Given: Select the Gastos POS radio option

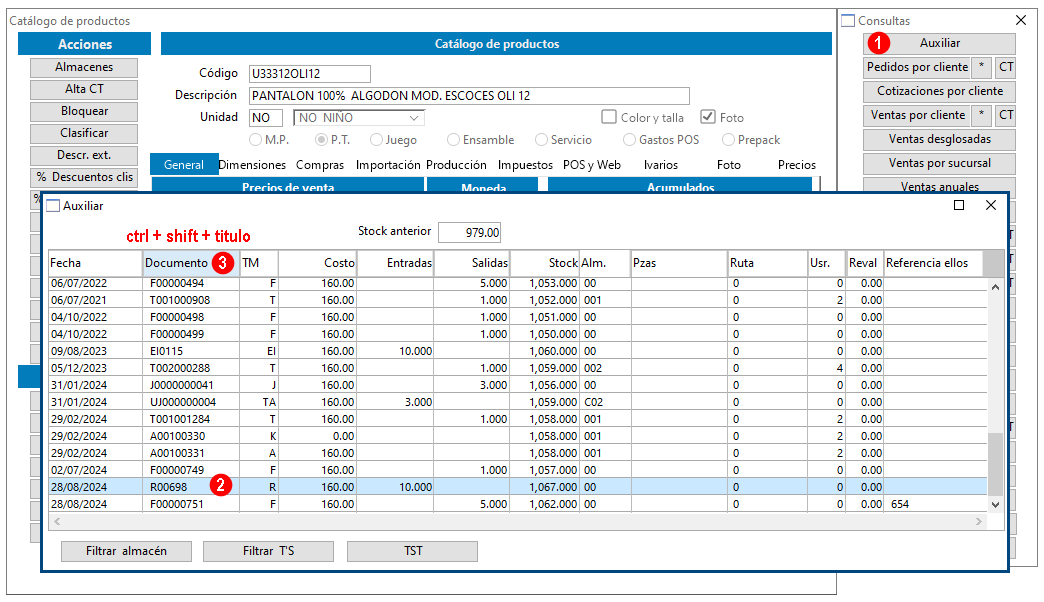Looking at the screenshot, I should tap(629, 140).
